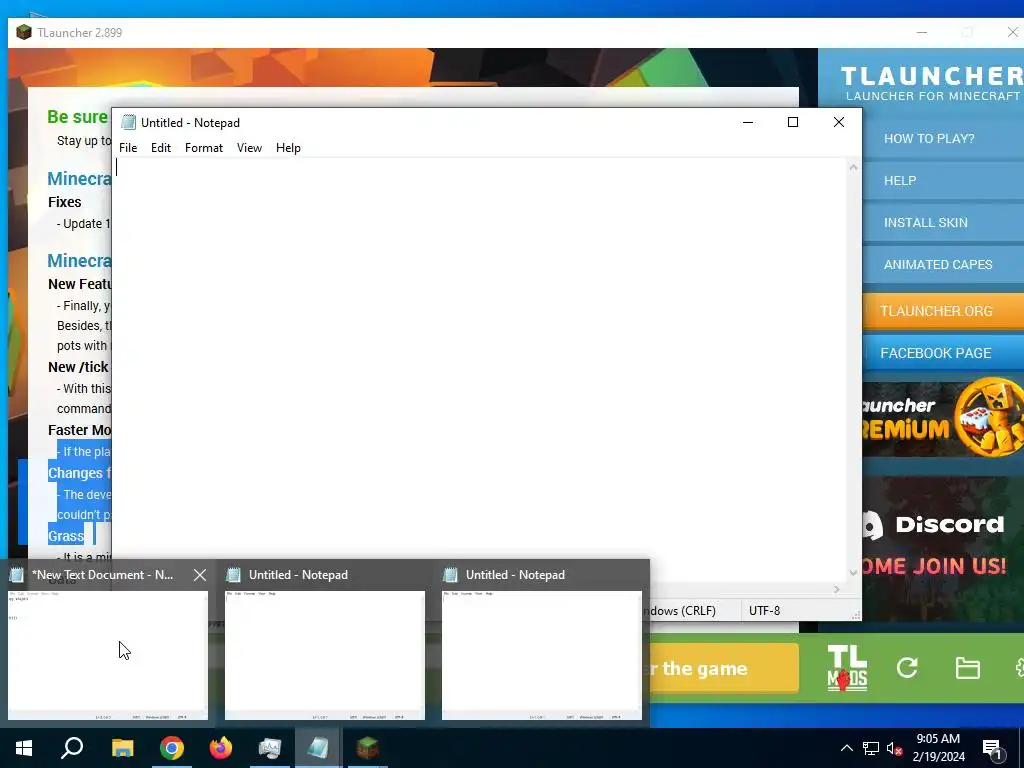Open File Explorer from taskbar
1024x768 pixels.
click(x=122, y=748)
